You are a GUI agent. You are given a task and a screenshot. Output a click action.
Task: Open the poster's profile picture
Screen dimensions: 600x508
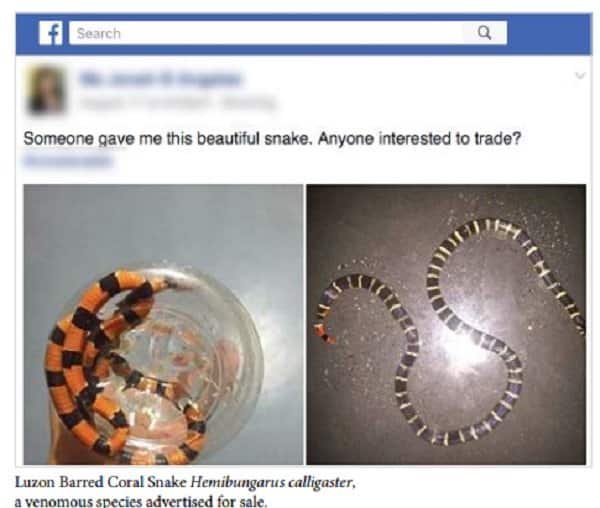tap(47, 90)
